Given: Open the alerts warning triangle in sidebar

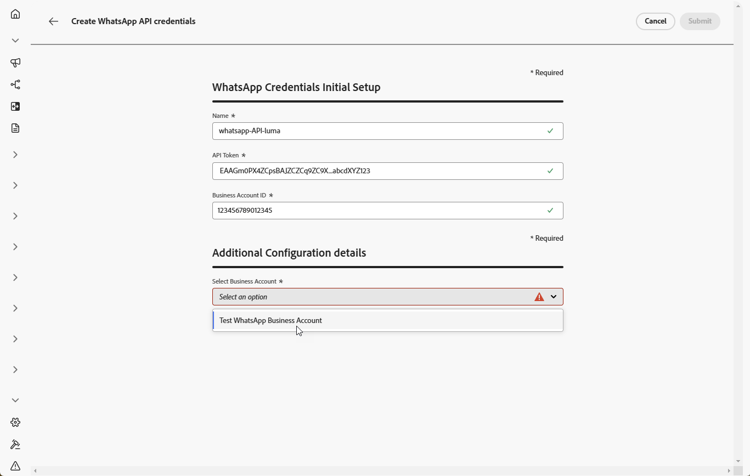Looking at the screenshot, I should pos(15,466).
